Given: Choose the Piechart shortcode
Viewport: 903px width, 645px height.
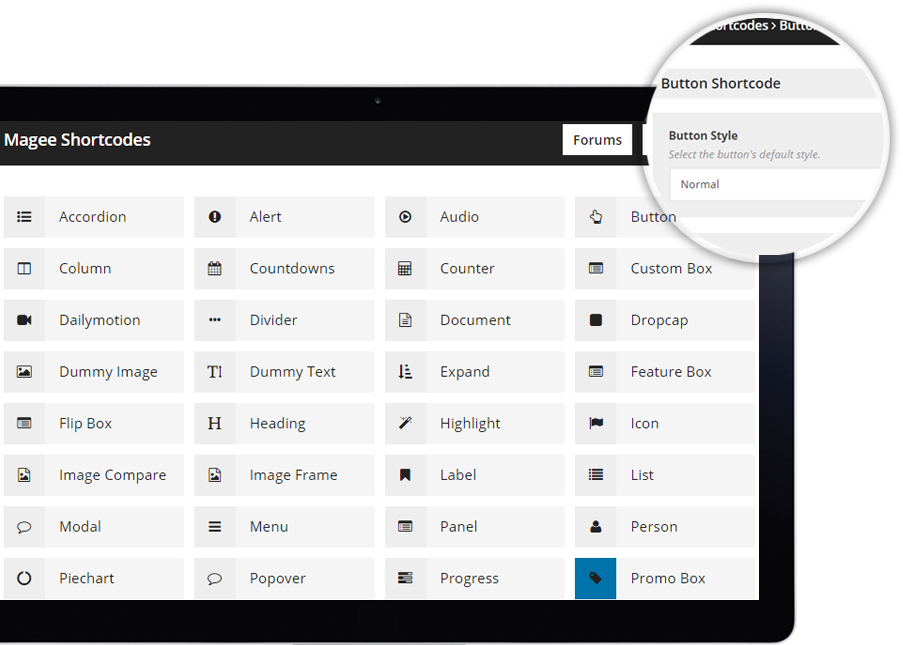Looking at the screenshot, I should 94,578.
